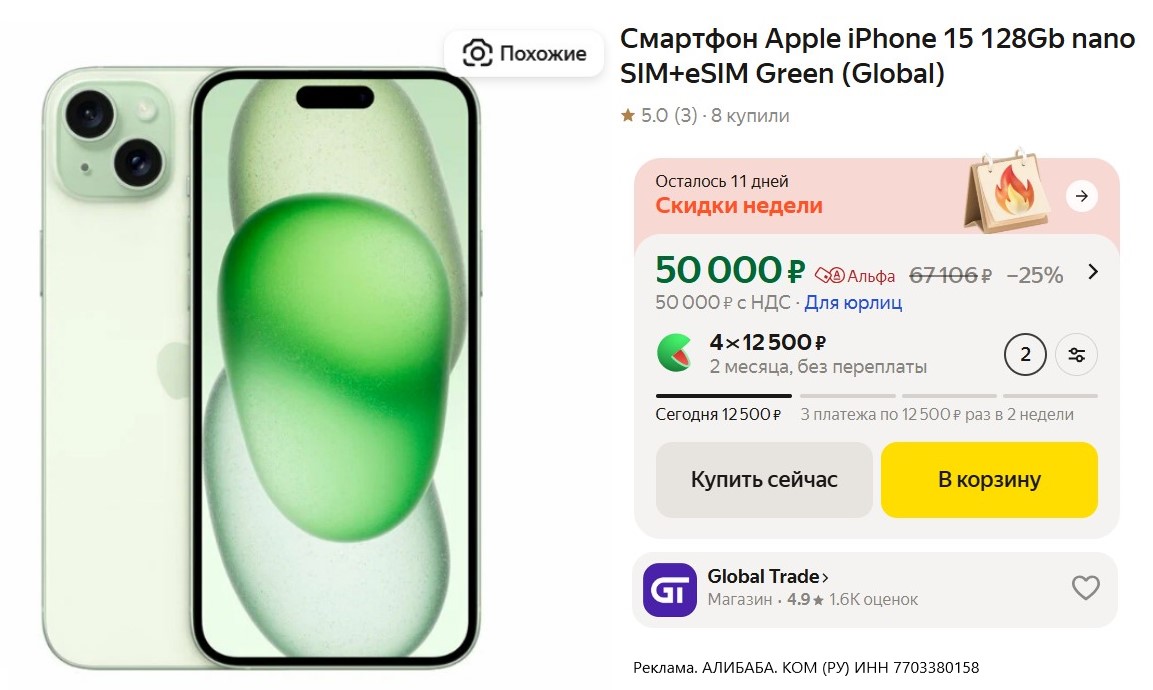Open Global Trade store page chevron
This screenshot has width=1153, height=690.
[x=825, y=577]
